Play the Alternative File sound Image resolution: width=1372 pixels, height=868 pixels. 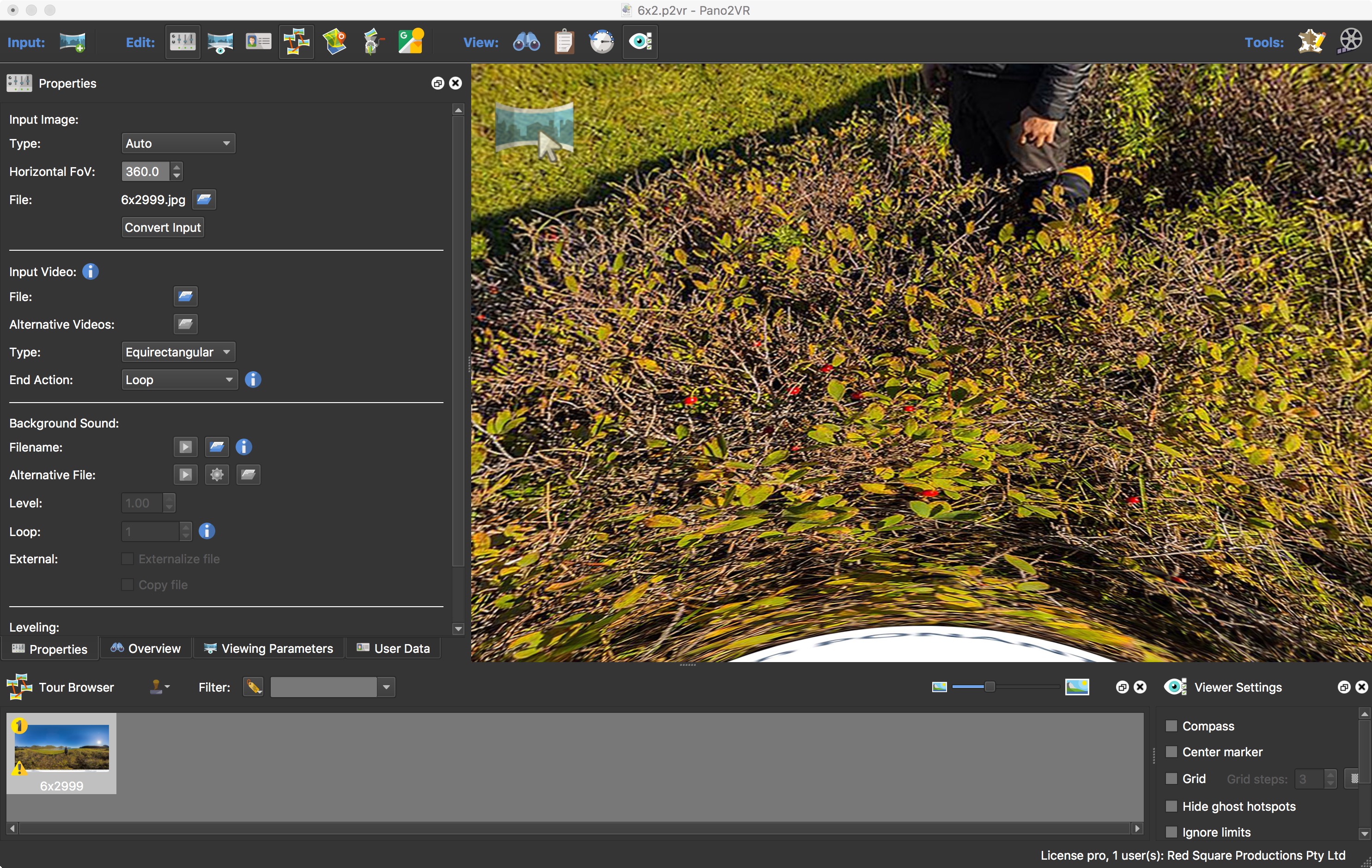coord(185,475)
